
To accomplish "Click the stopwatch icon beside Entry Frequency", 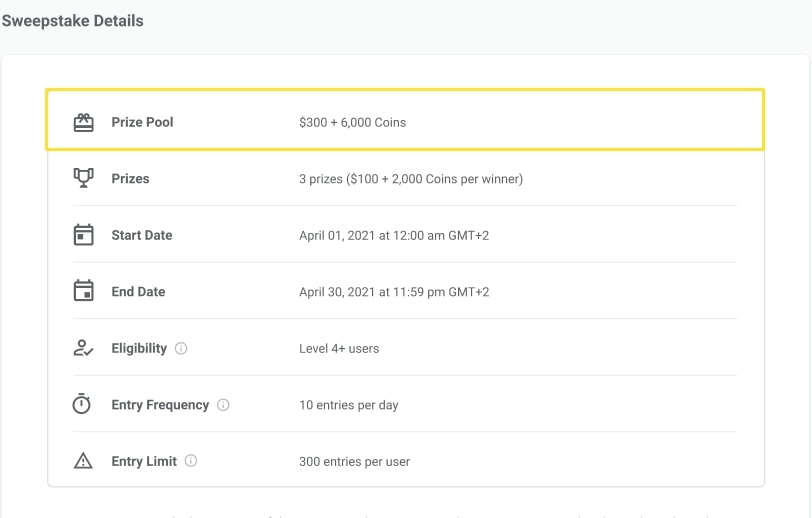I will [84, 405].
